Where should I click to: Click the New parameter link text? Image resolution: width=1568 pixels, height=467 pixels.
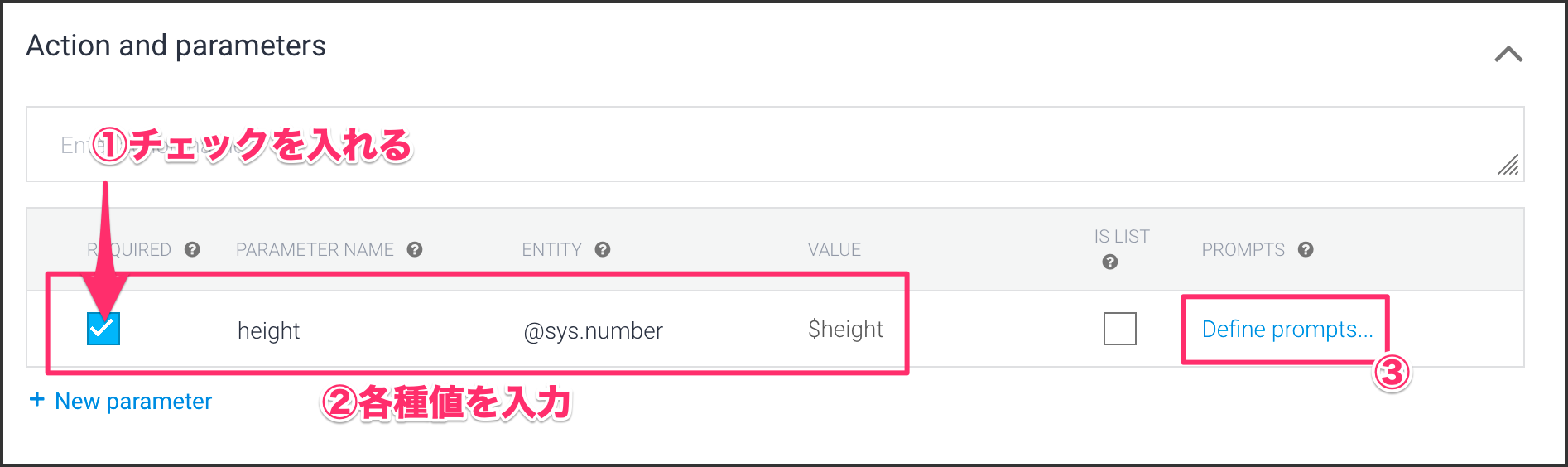point(133,402)
